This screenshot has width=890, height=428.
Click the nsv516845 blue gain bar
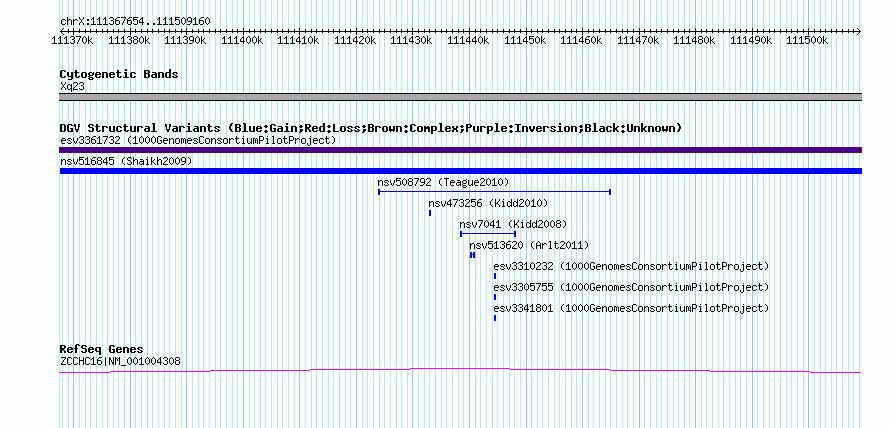click(460, 171)
